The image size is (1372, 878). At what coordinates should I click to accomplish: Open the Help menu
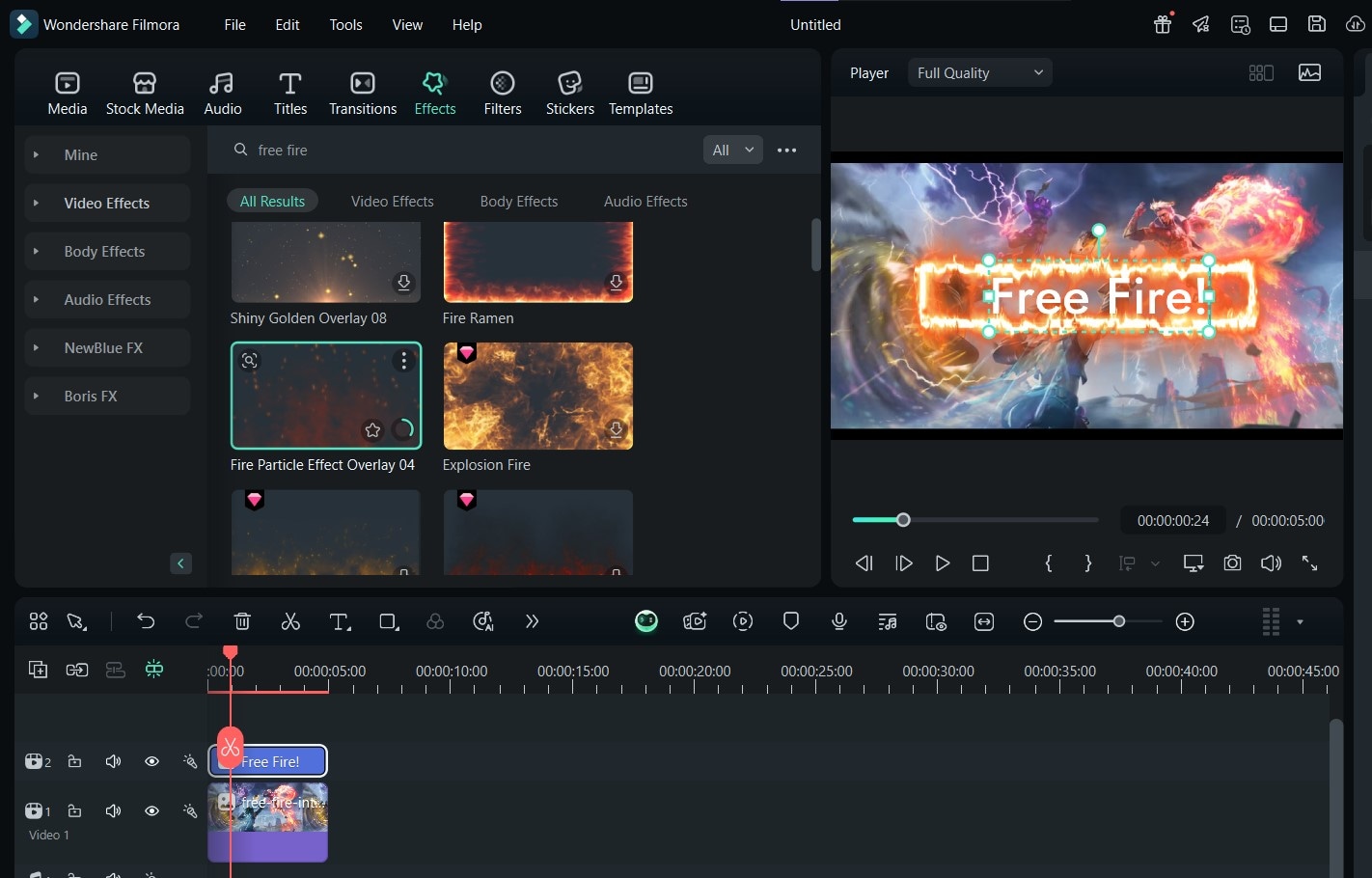467,24
